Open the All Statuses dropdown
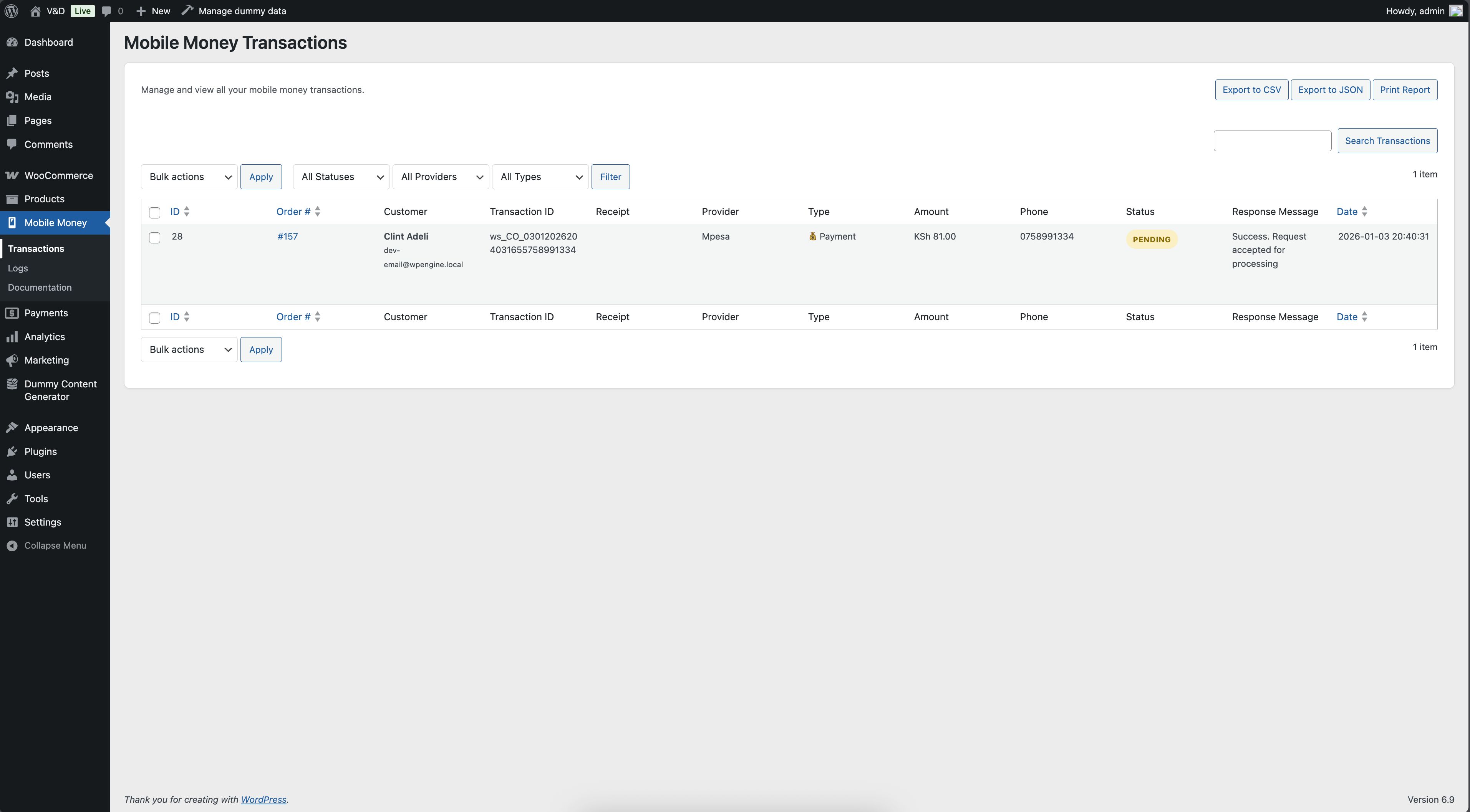This screenshot has height=812, width=1470. (x=341, y=177)
